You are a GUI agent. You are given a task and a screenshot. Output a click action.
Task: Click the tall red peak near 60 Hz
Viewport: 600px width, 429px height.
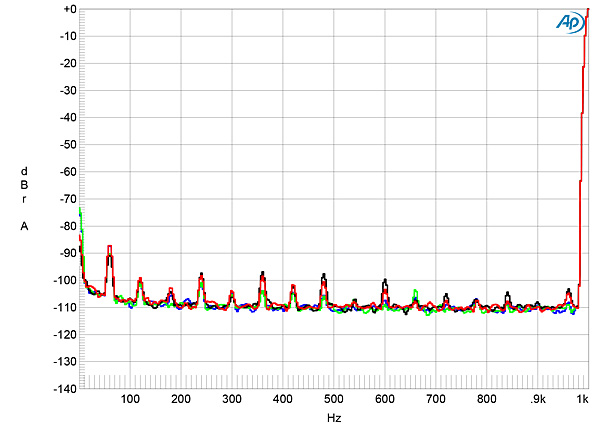tap(110, 248)
